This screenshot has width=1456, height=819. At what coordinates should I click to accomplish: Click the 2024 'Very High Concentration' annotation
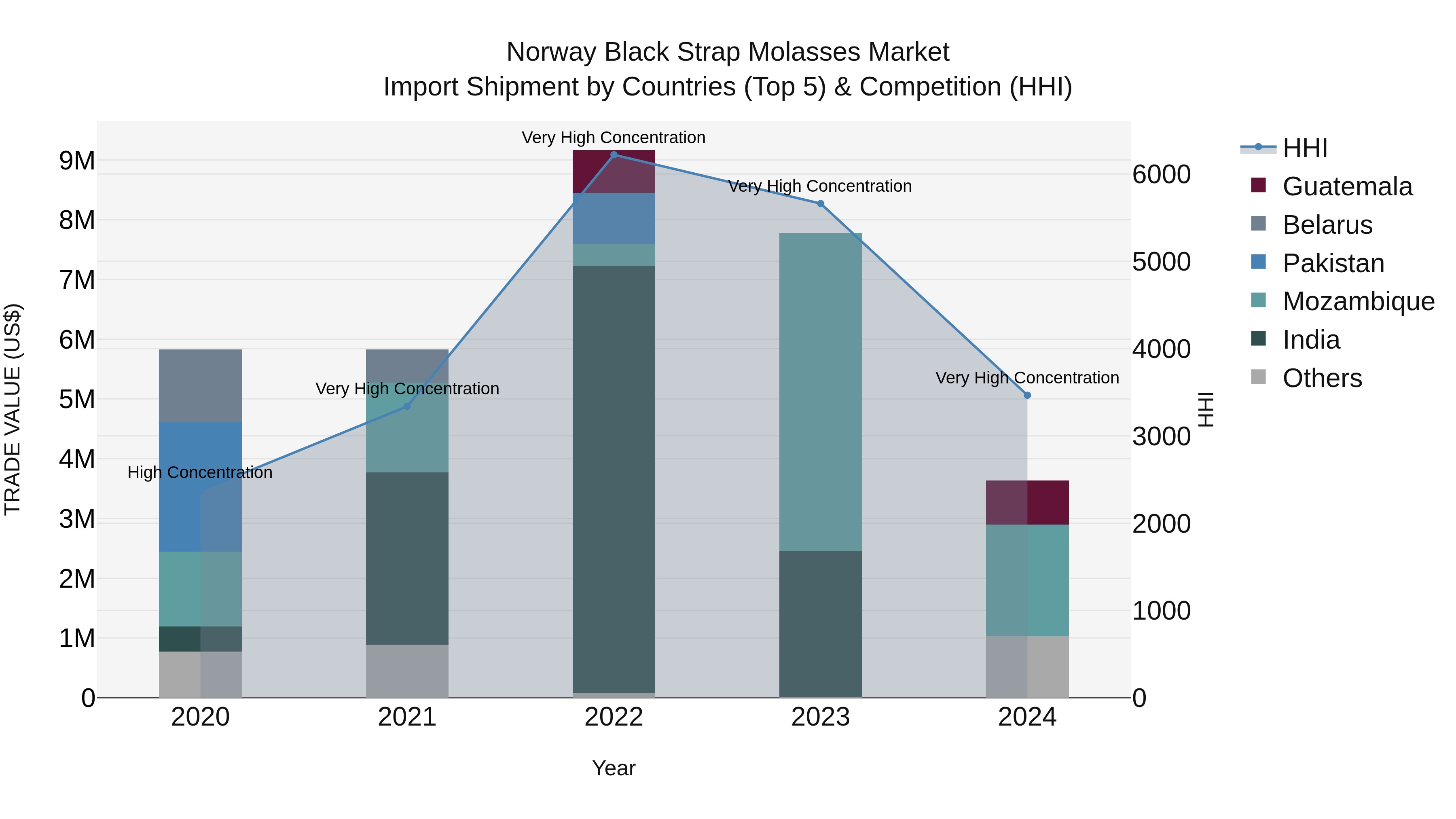[x=1027, y=378]
